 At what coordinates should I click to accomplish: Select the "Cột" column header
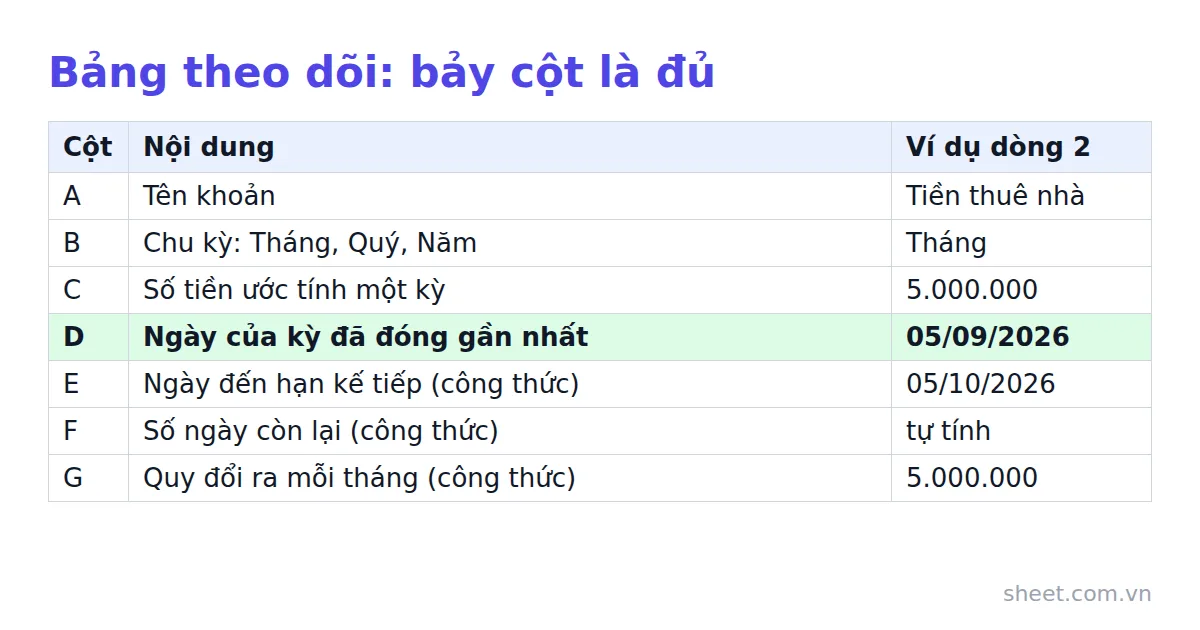pyautogui.click(x=88, y=147)
